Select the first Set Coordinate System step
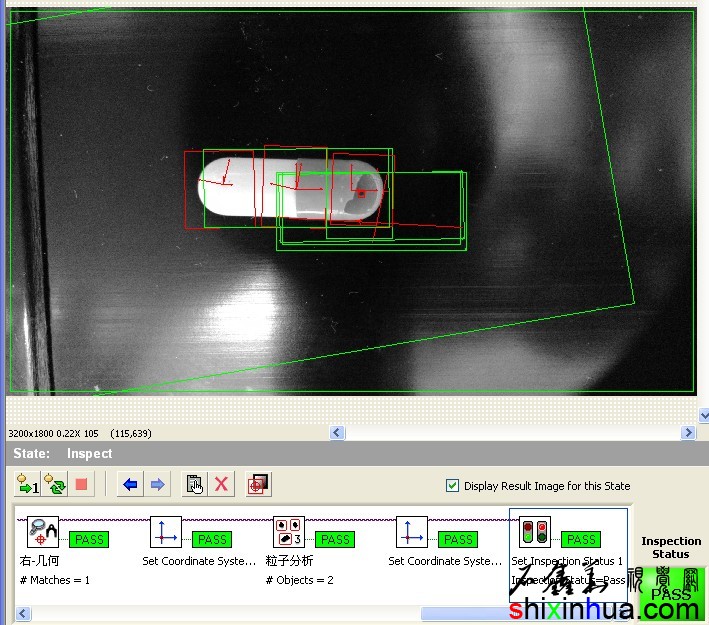709x625 pixels. (x=166, y=533)
